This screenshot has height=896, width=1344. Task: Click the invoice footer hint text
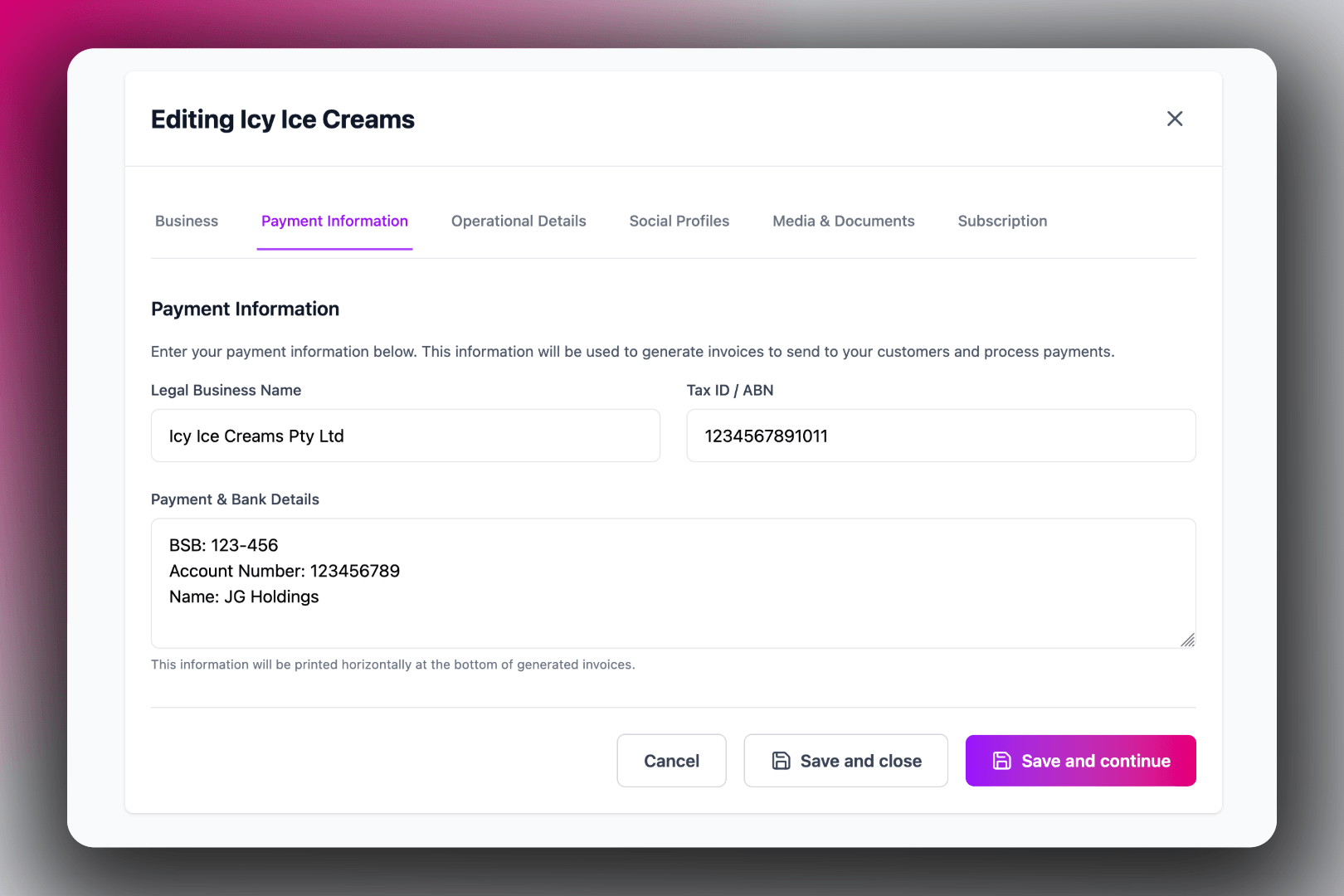pyautogui.click(x=392, y=664)
